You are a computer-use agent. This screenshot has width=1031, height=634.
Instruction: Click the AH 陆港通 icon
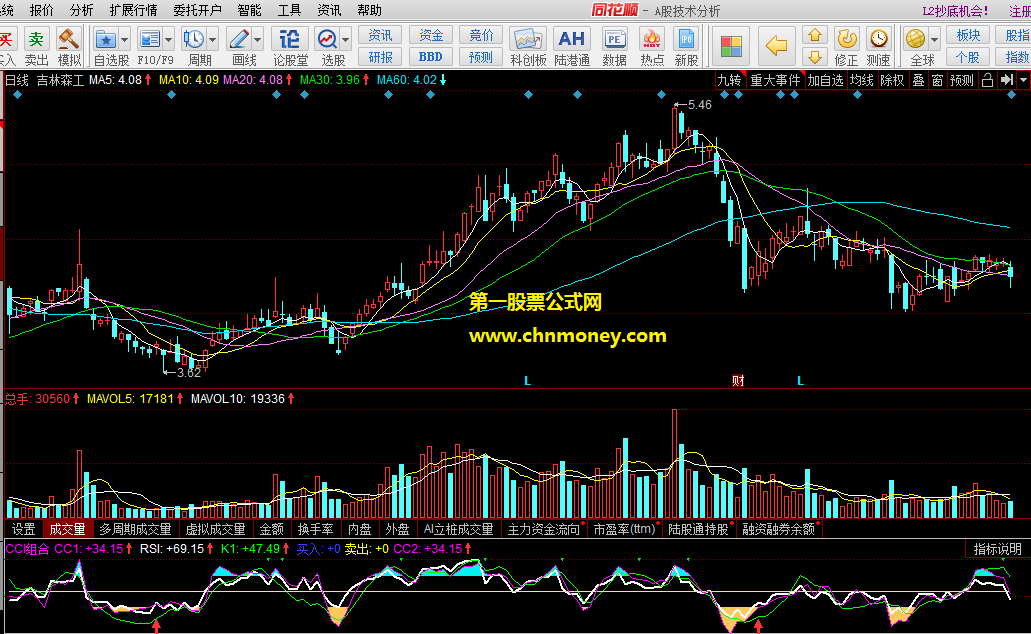[x=571, y=39]
